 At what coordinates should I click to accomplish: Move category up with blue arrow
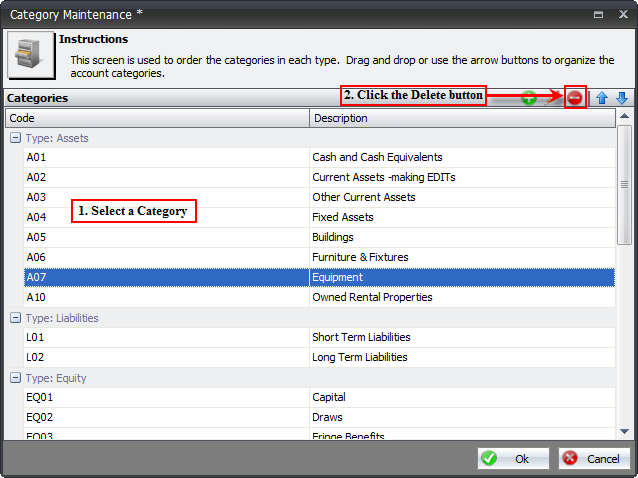pyautogui.click(x=602, y=98)
